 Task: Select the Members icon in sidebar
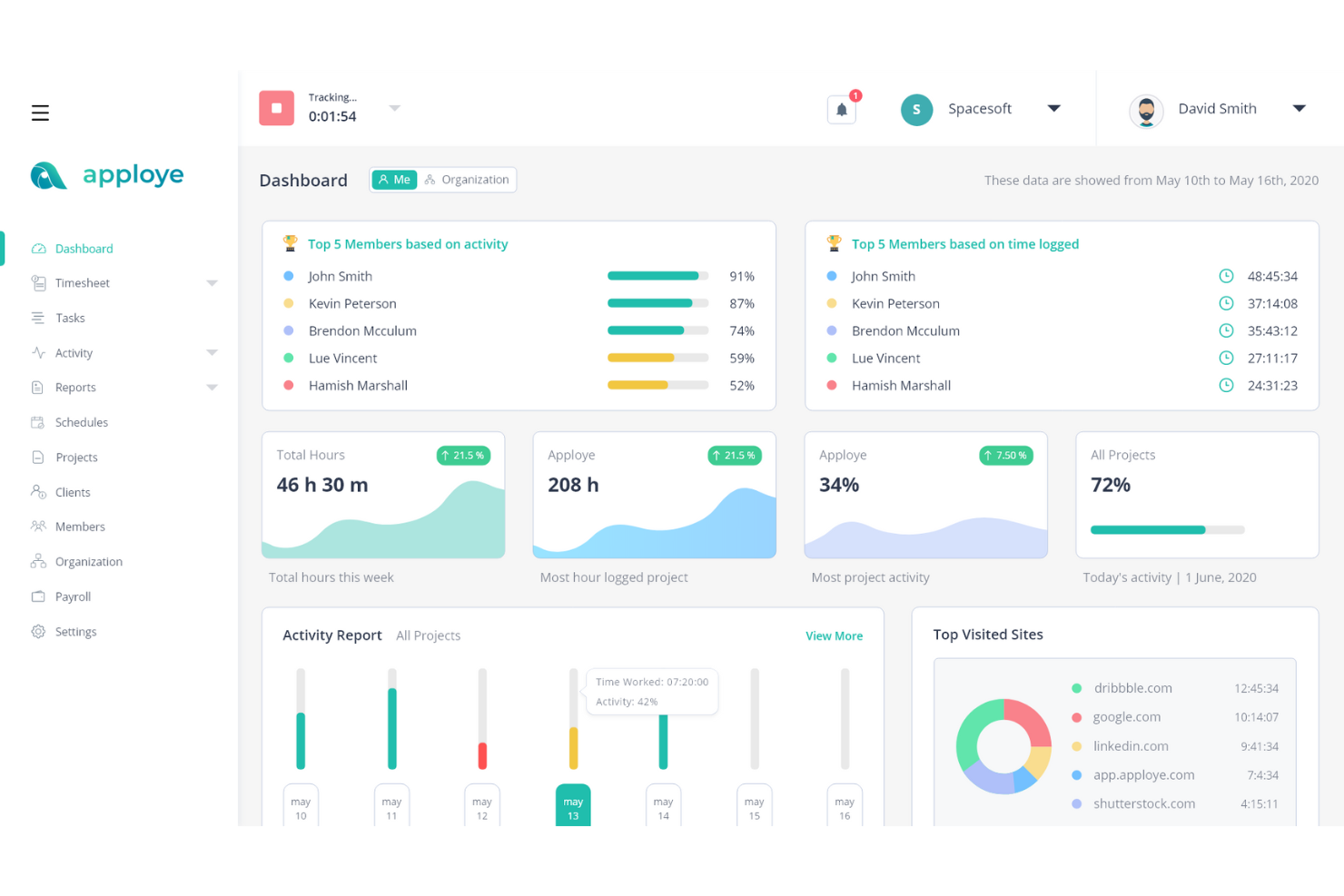(x=39, y=527)
